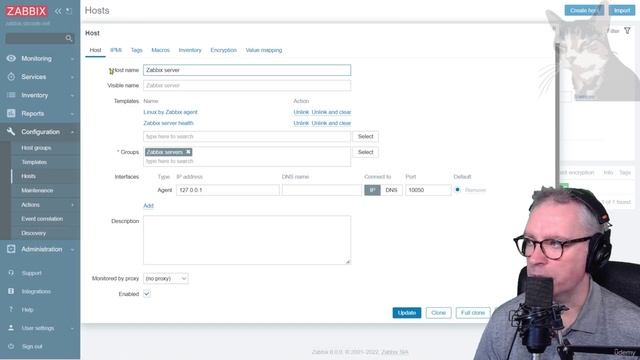Expand the Reports menu section
Image resolution: width=640 pixels, height=360 pixels.
tap(72, 114)
